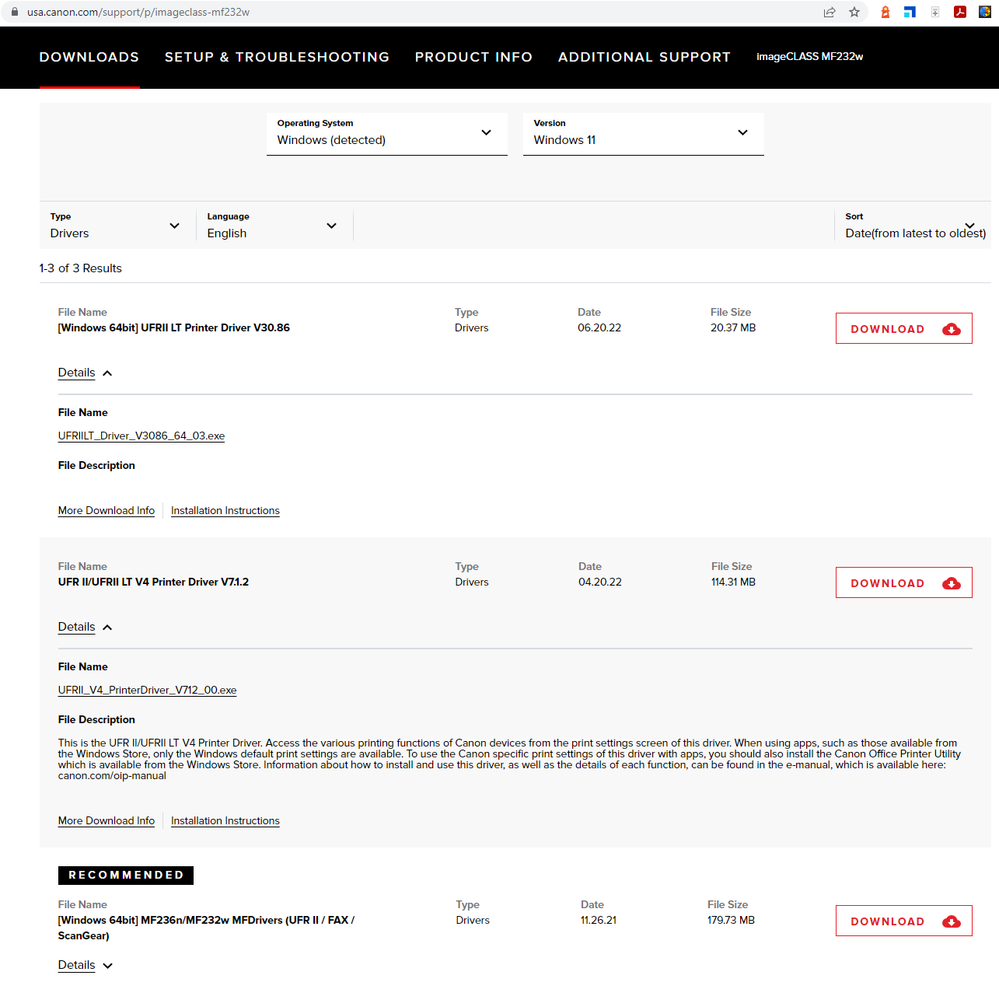Open the Language dropdown set to English

[x=272, y=226]
